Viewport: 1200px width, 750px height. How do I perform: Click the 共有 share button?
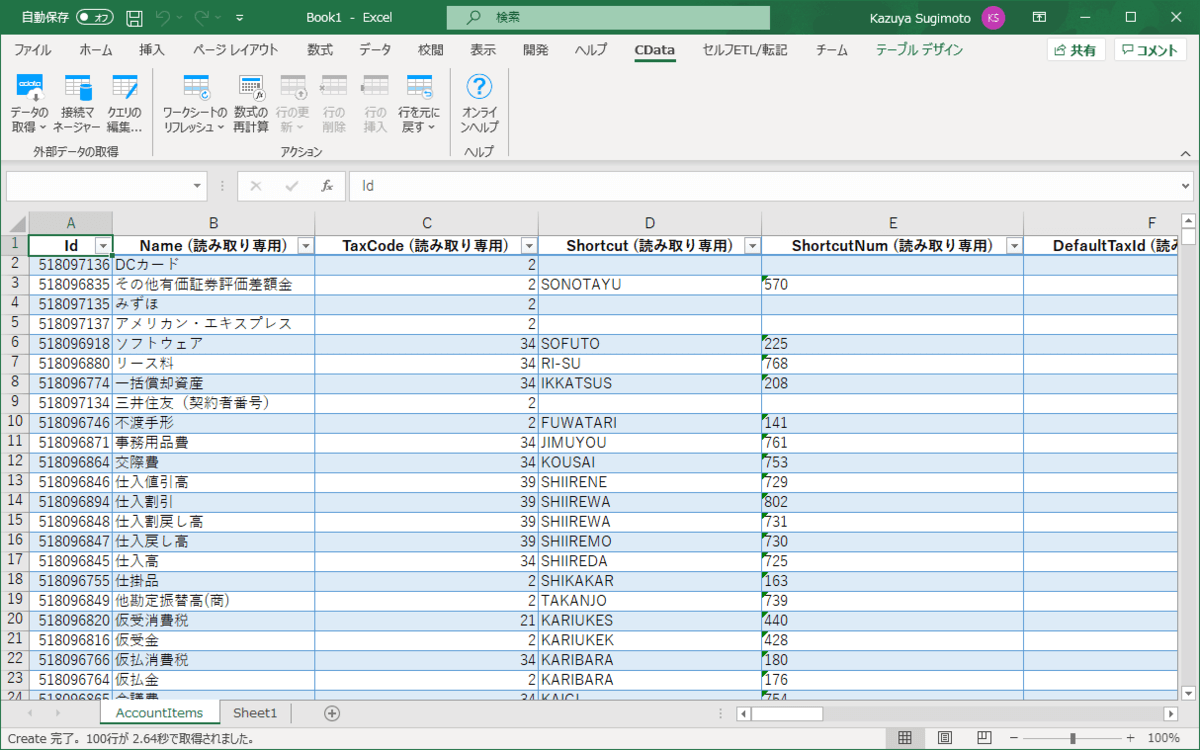[x=1076, y=50]
